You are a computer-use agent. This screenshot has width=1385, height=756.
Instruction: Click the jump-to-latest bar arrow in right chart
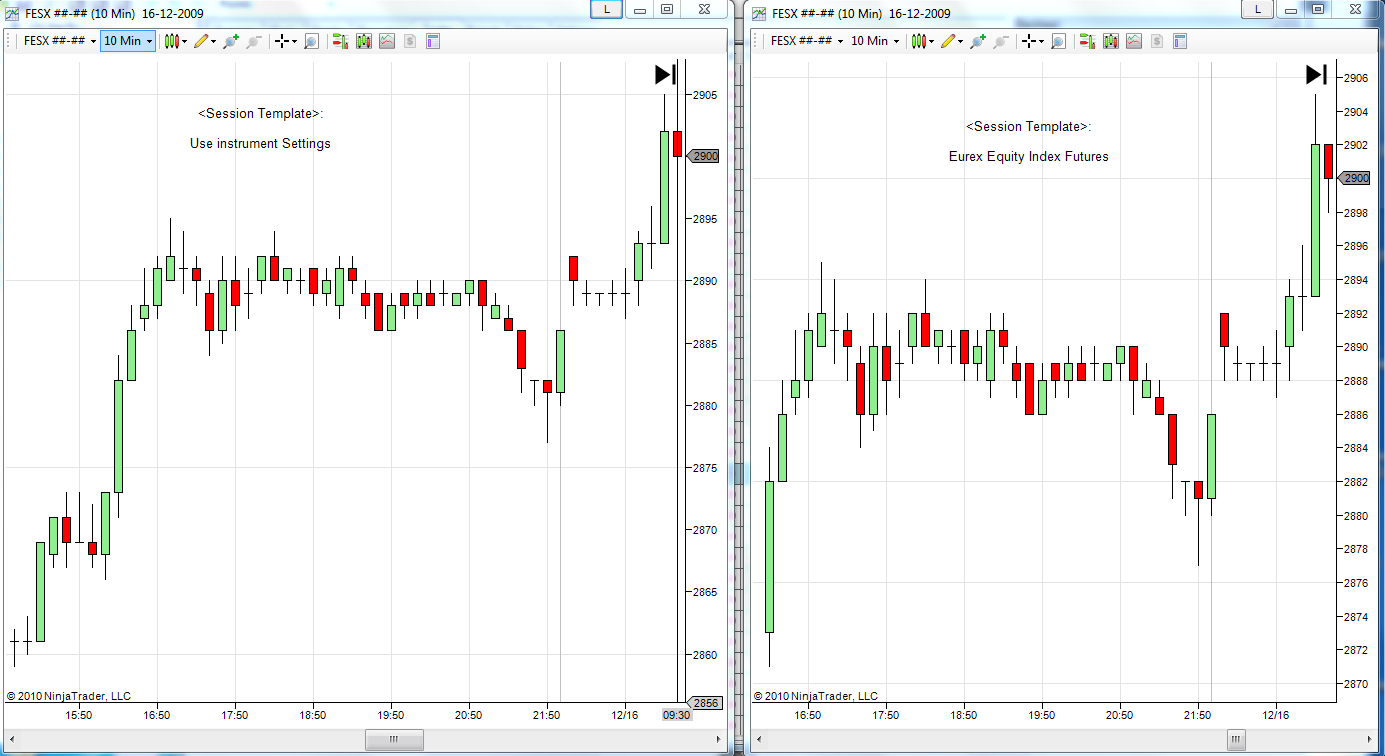1316,74
